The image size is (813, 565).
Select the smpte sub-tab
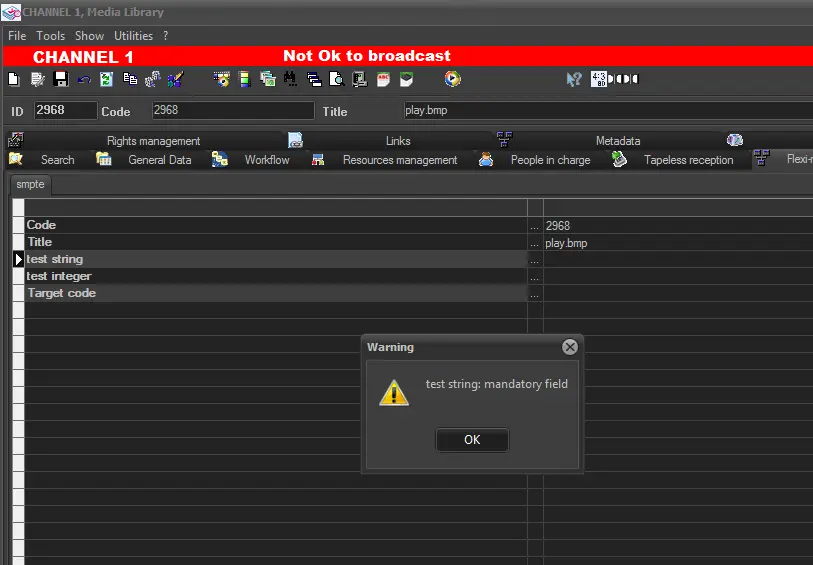pyautogui.click(x=30, y=185)
